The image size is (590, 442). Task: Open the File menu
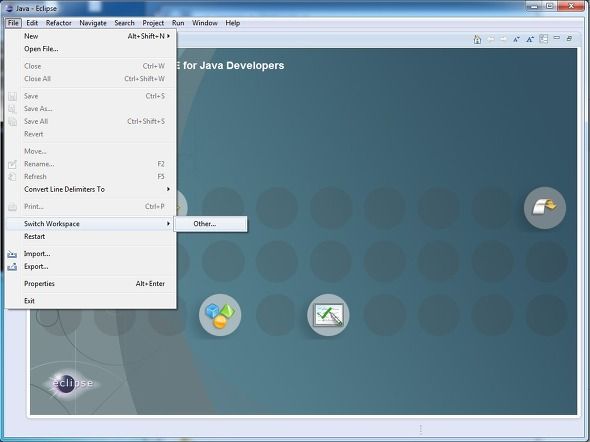(13, 23)
